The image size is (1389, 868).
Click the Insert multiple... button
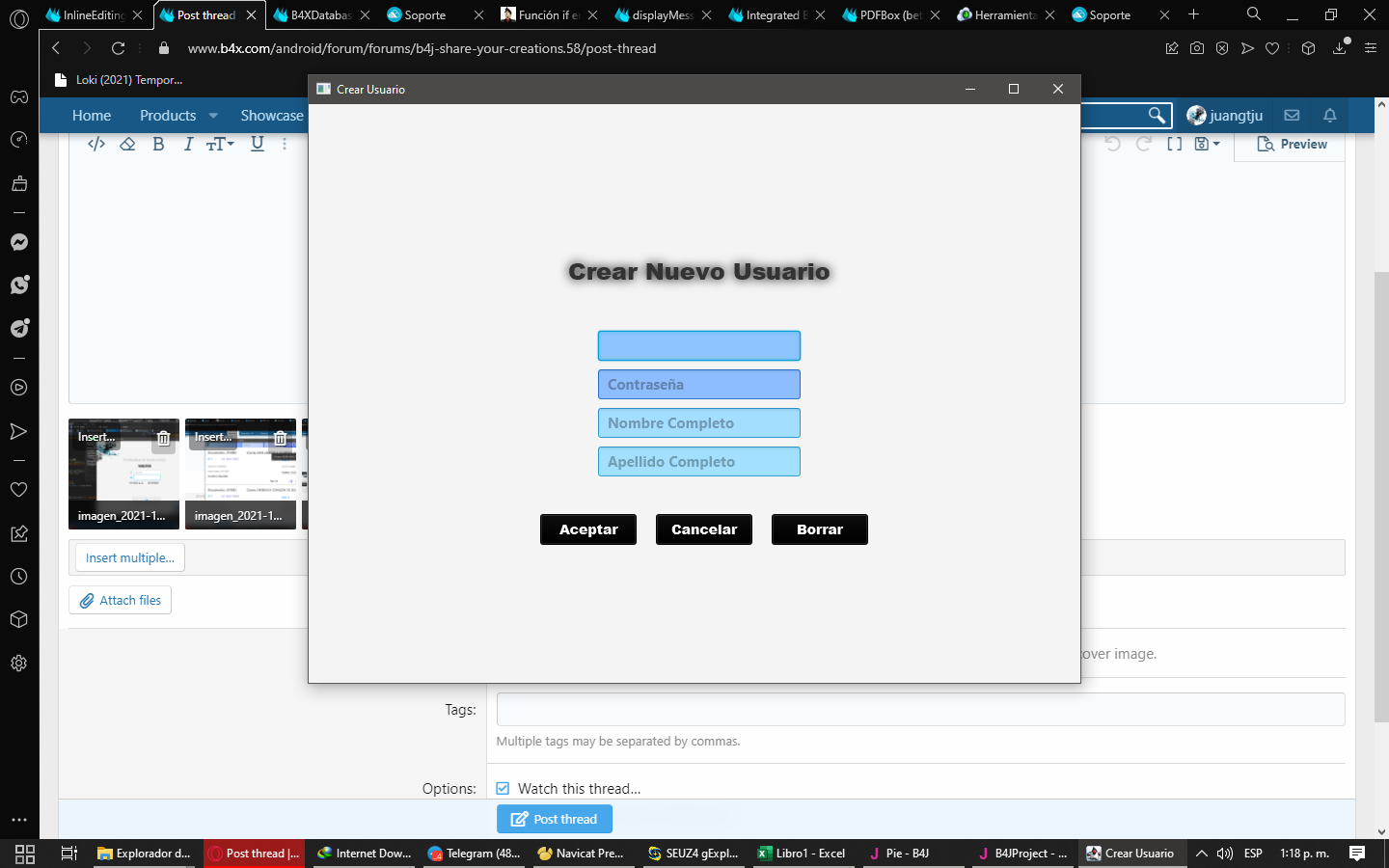tap(130, 557)
